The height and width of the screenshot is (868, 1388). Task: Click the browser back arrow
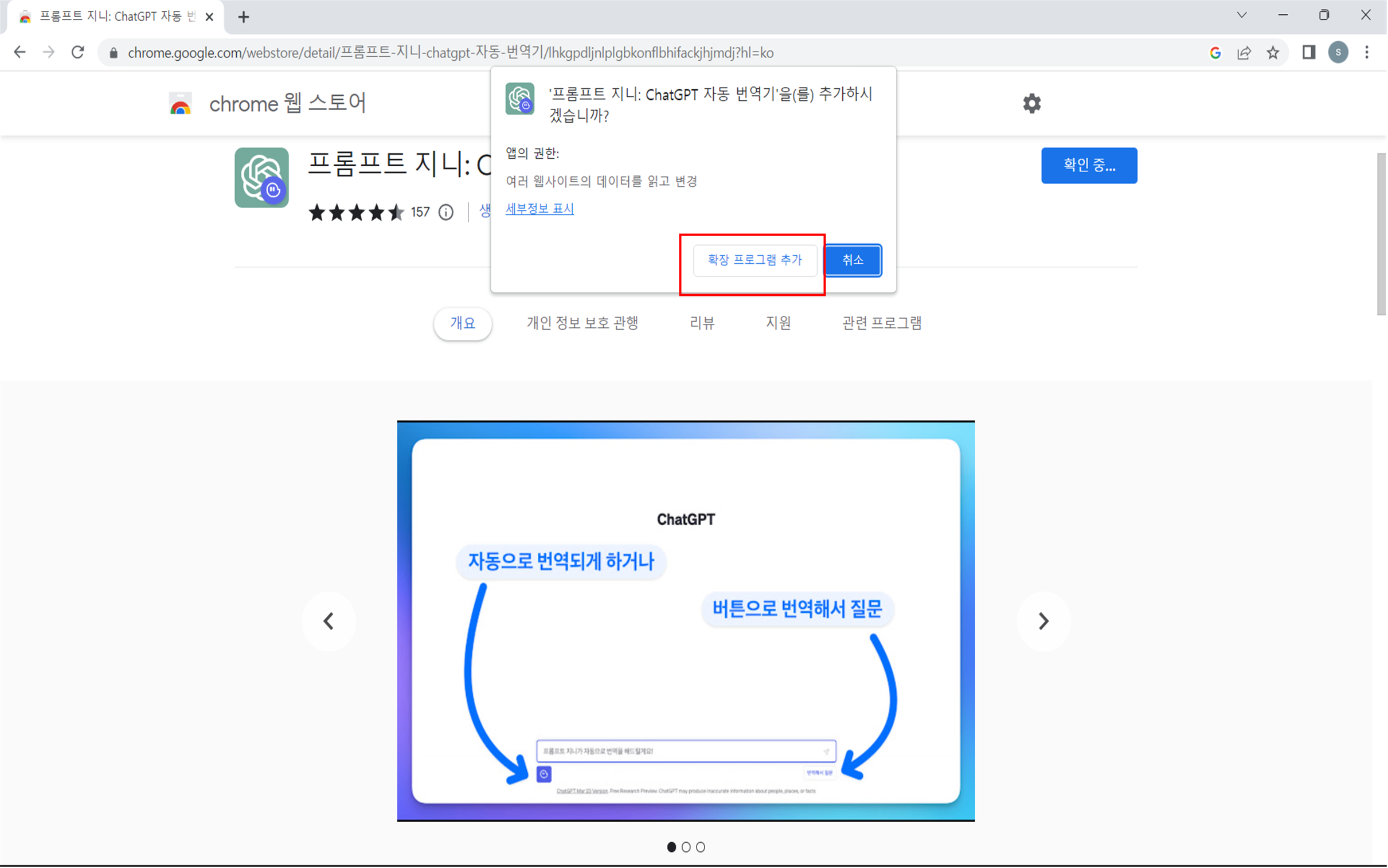[19, 52]
